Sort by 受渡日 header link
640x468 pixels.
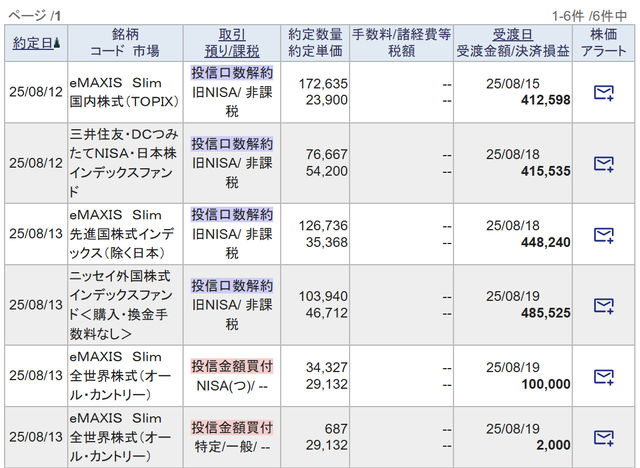513,35
